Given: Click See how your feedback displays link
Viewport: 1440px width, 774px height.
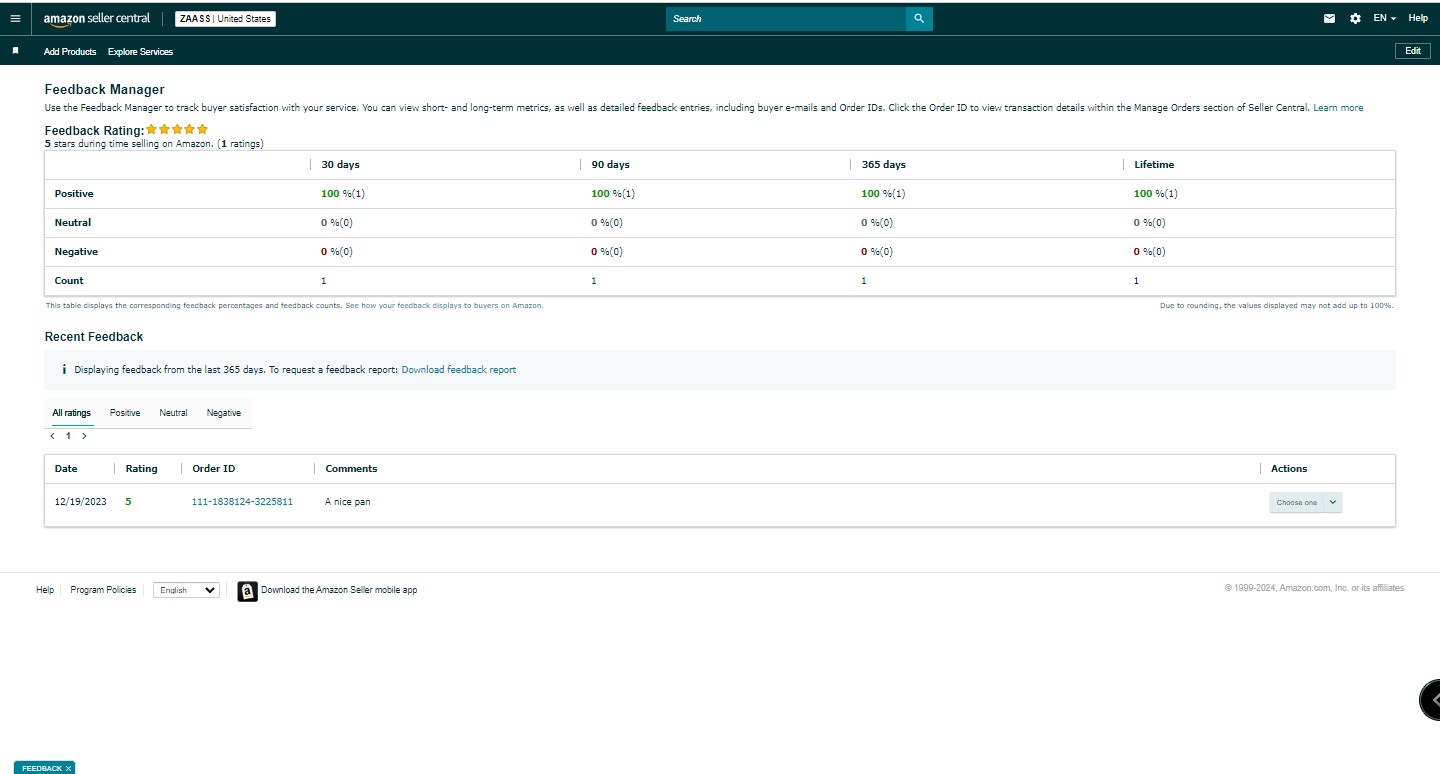Looking at the screenshot, I should point(444,306).
